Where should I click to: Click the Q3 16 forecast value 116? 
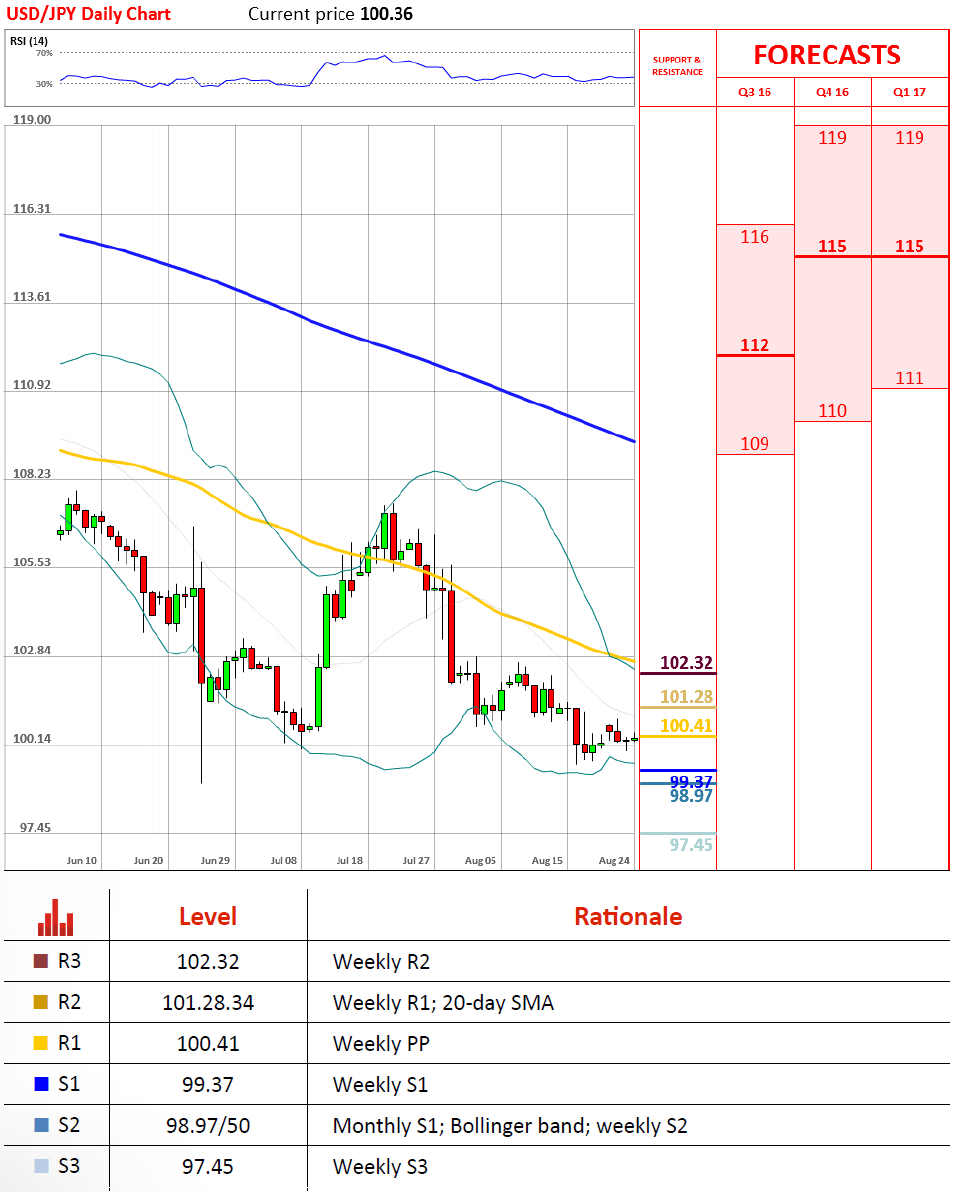tap(754, 237)
